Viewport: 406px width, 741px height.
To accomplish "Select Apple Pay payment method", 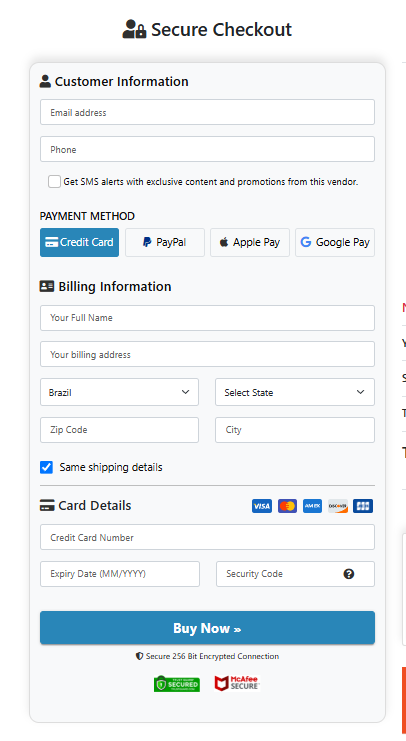I will point(250,242).
